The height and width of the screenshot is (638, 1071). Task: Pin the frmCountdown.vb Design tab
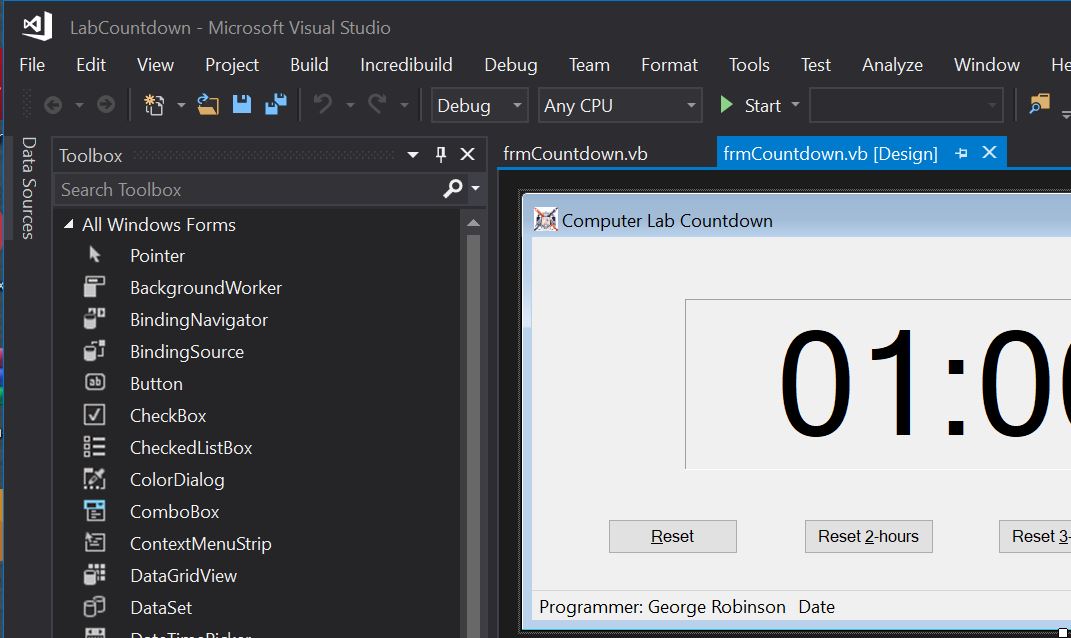pos(961,153)
